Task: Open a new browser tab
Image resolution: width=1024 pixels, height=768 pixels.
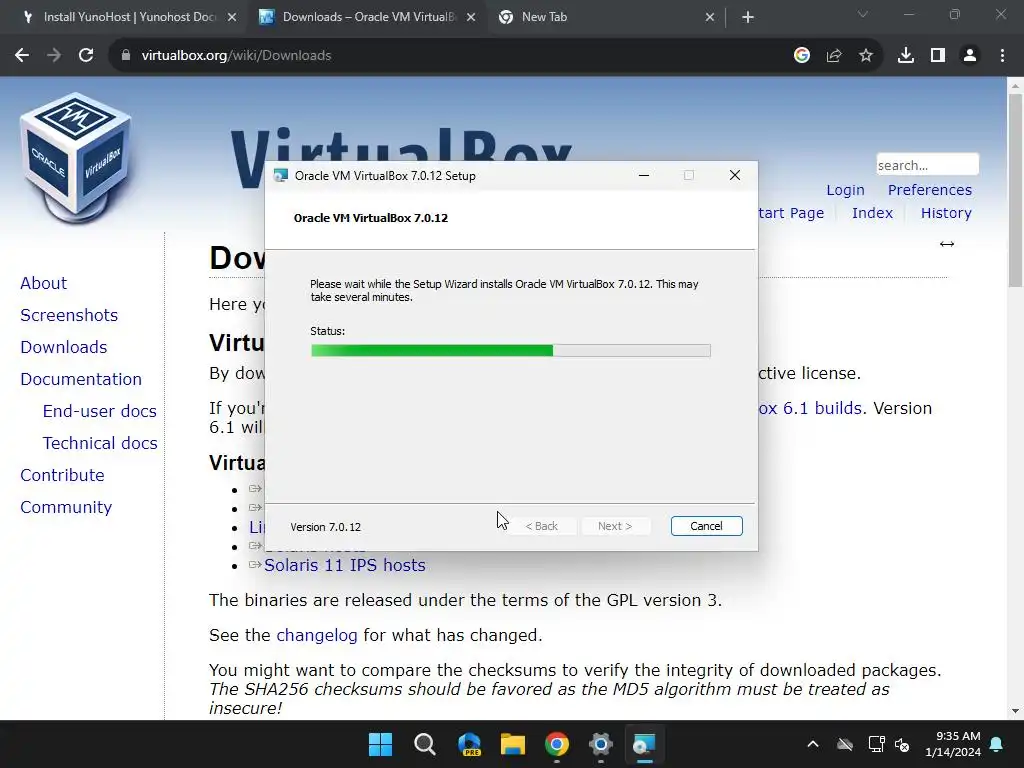Action: [x=748, y=18]
